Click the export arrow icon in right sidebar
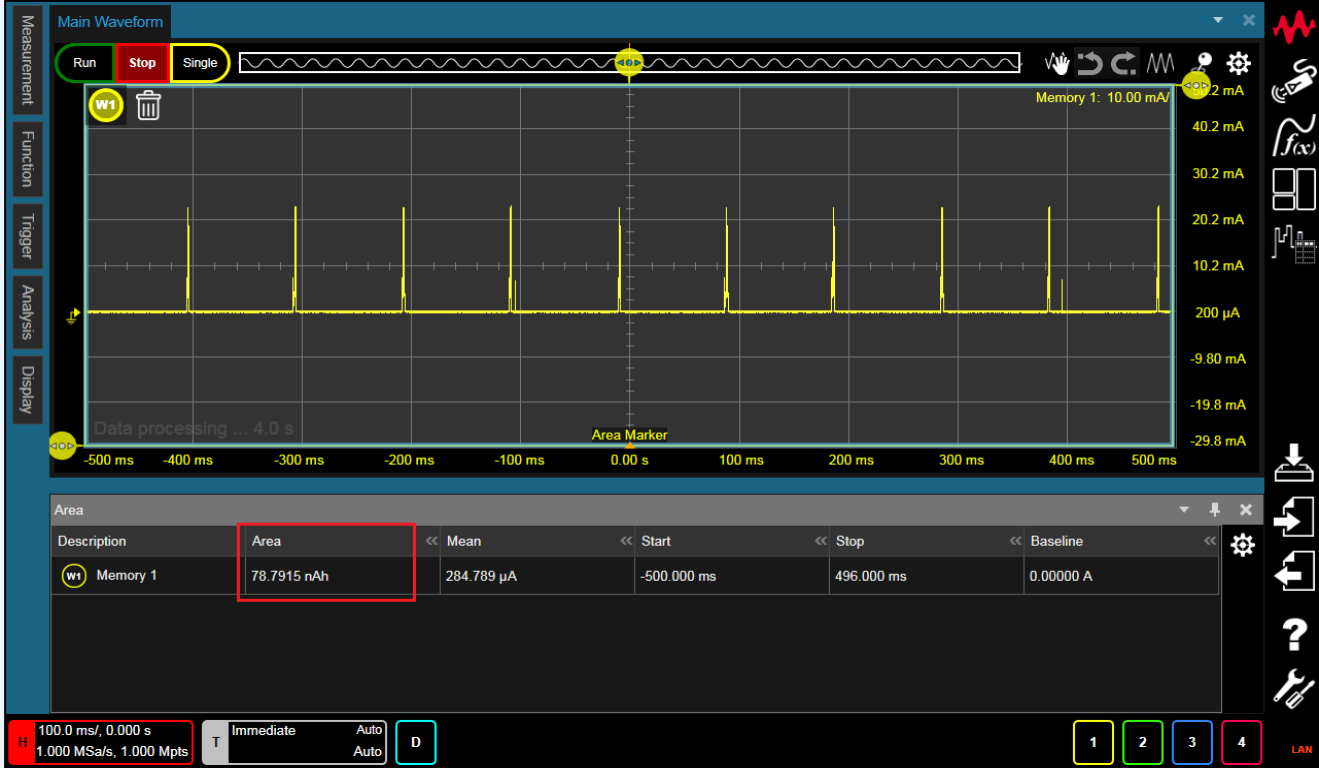 click(x=1294, y=571)
